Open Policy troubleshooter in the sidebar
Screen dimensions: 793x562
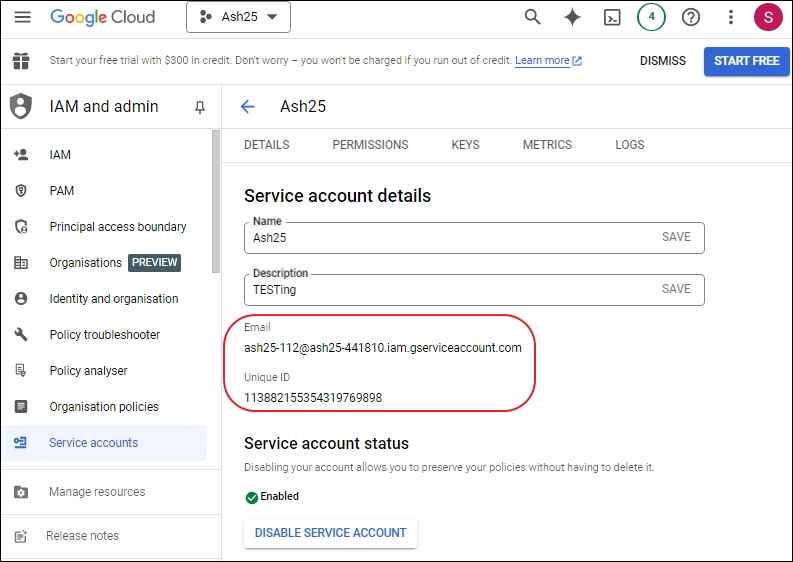pos(105,335)
